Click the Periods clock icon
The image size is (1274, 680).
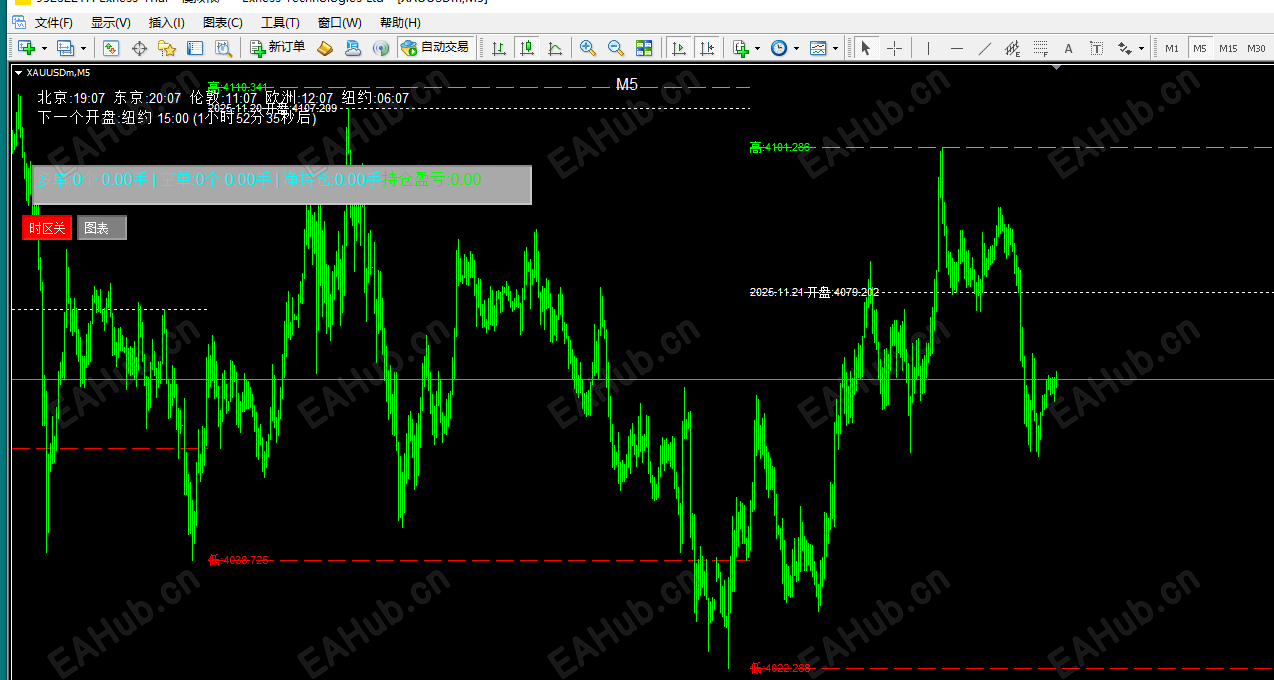(x=778, y=47)
